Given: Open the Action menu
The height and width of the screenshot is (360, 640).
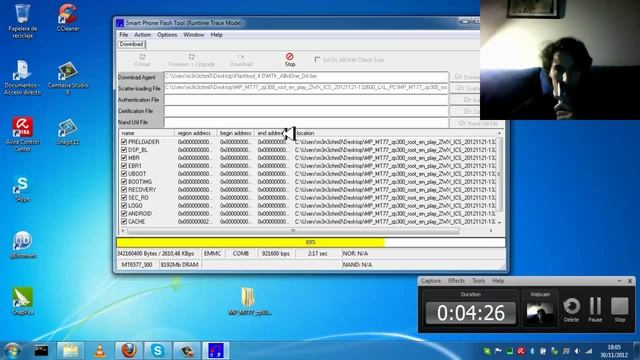Looking at the screenshot, I should tap(142, 35).
